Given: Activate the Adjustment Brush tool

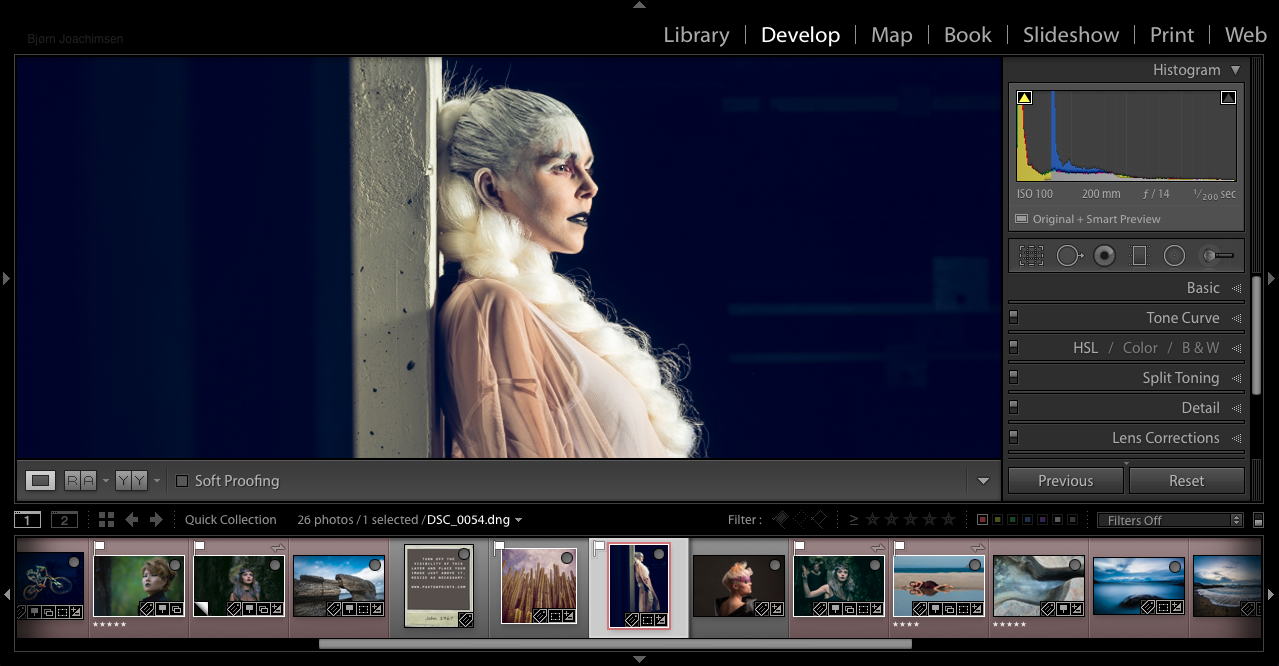Looking at the screenshot, I should pyautogui.click(x=1217, y=256).
